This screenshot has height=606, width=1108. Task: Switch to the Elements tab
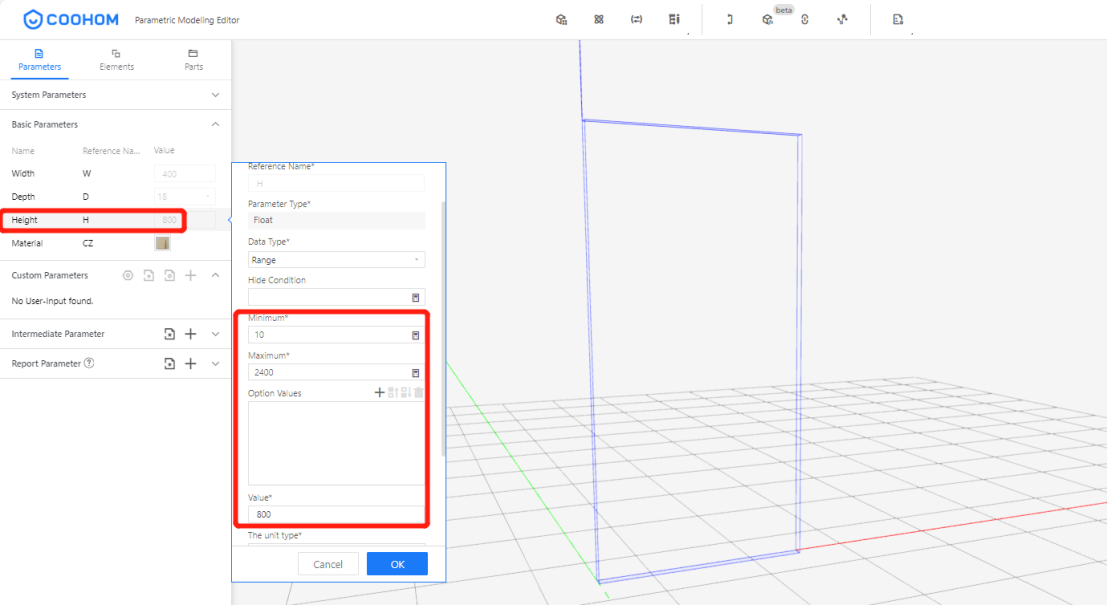pyautogui.click(x=116, y=59)
